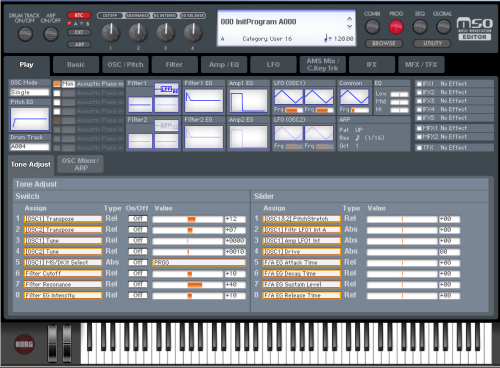500x368 pixels.
Task: Adjust the EQ Low gain slider
Action: coord(399,94)
